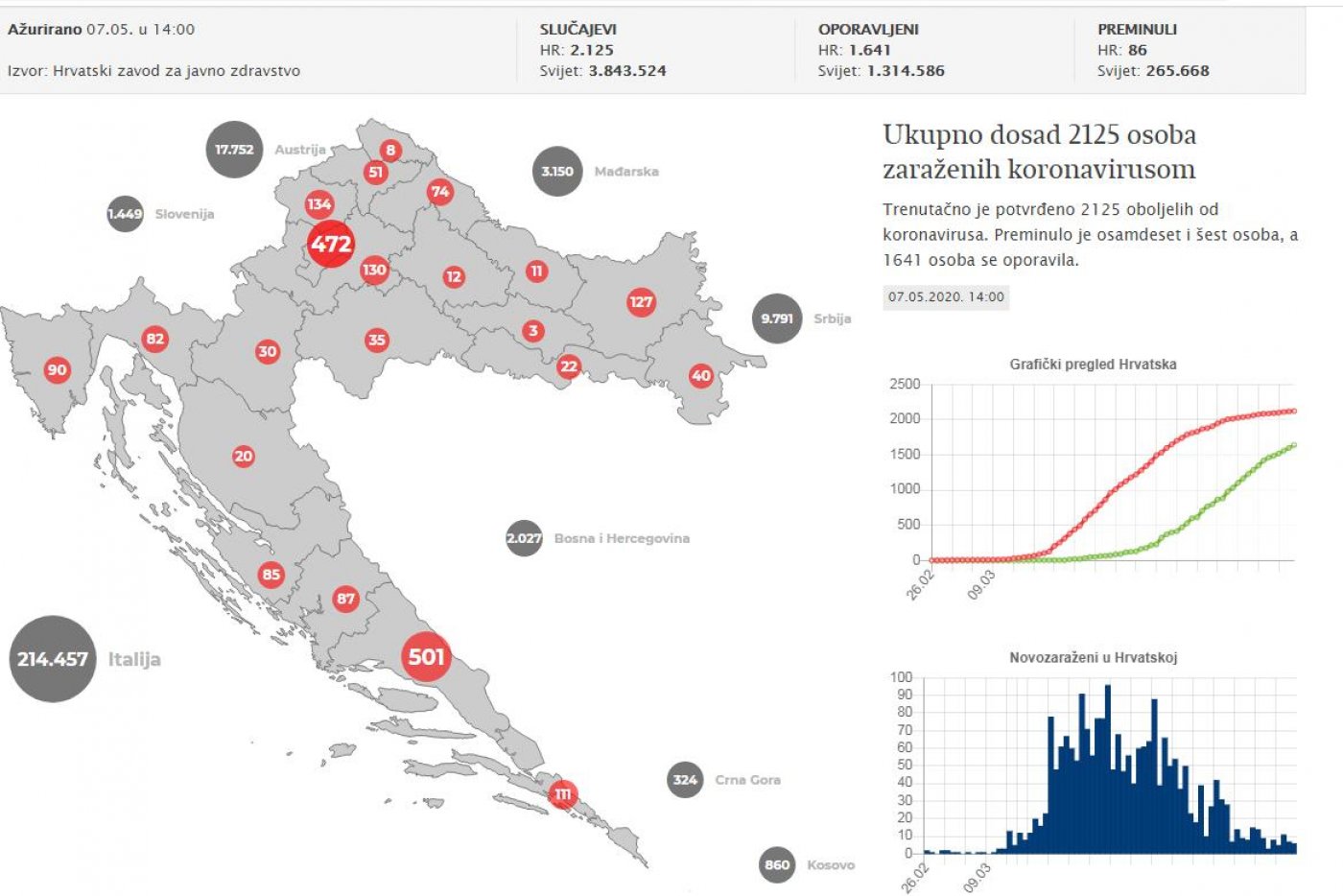Viewport: 1343px width, 896px height.
Task: Click the 'Italija' country label
Action: pos(134,660)
